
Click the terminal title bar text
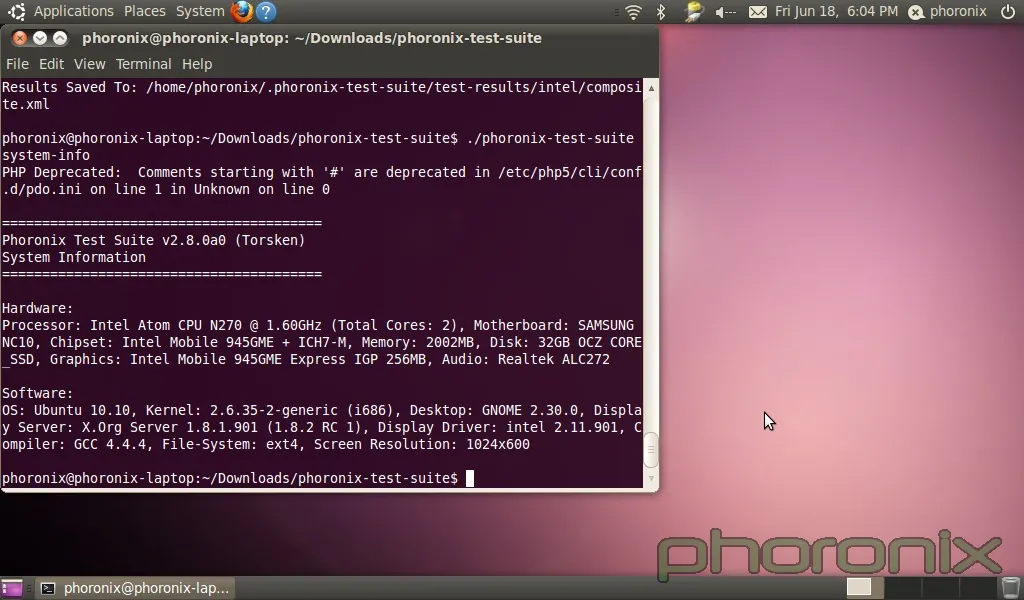(312, 38)
